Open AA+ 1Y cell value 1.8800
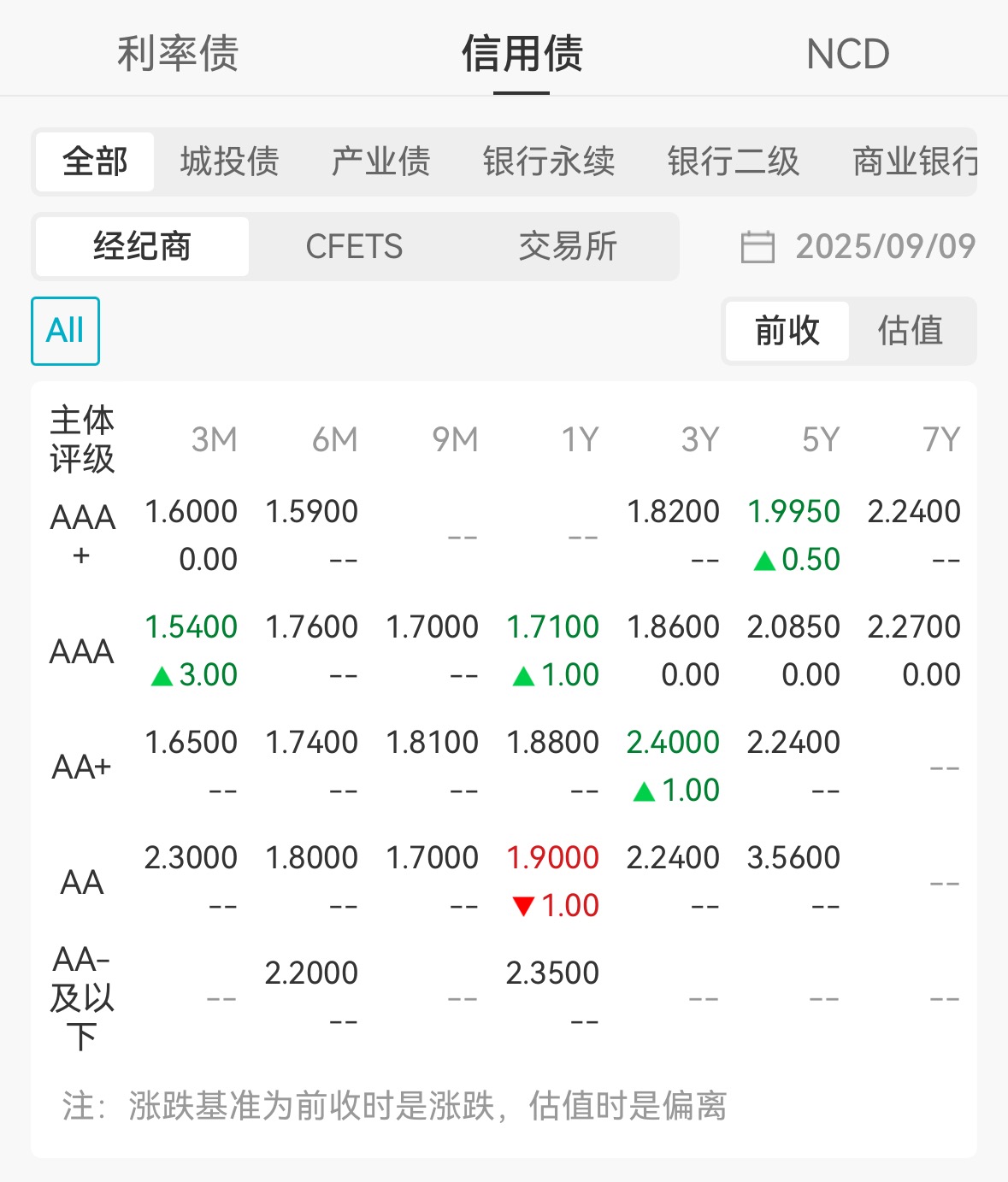Screen dimensions: 1008x1182 553,743
